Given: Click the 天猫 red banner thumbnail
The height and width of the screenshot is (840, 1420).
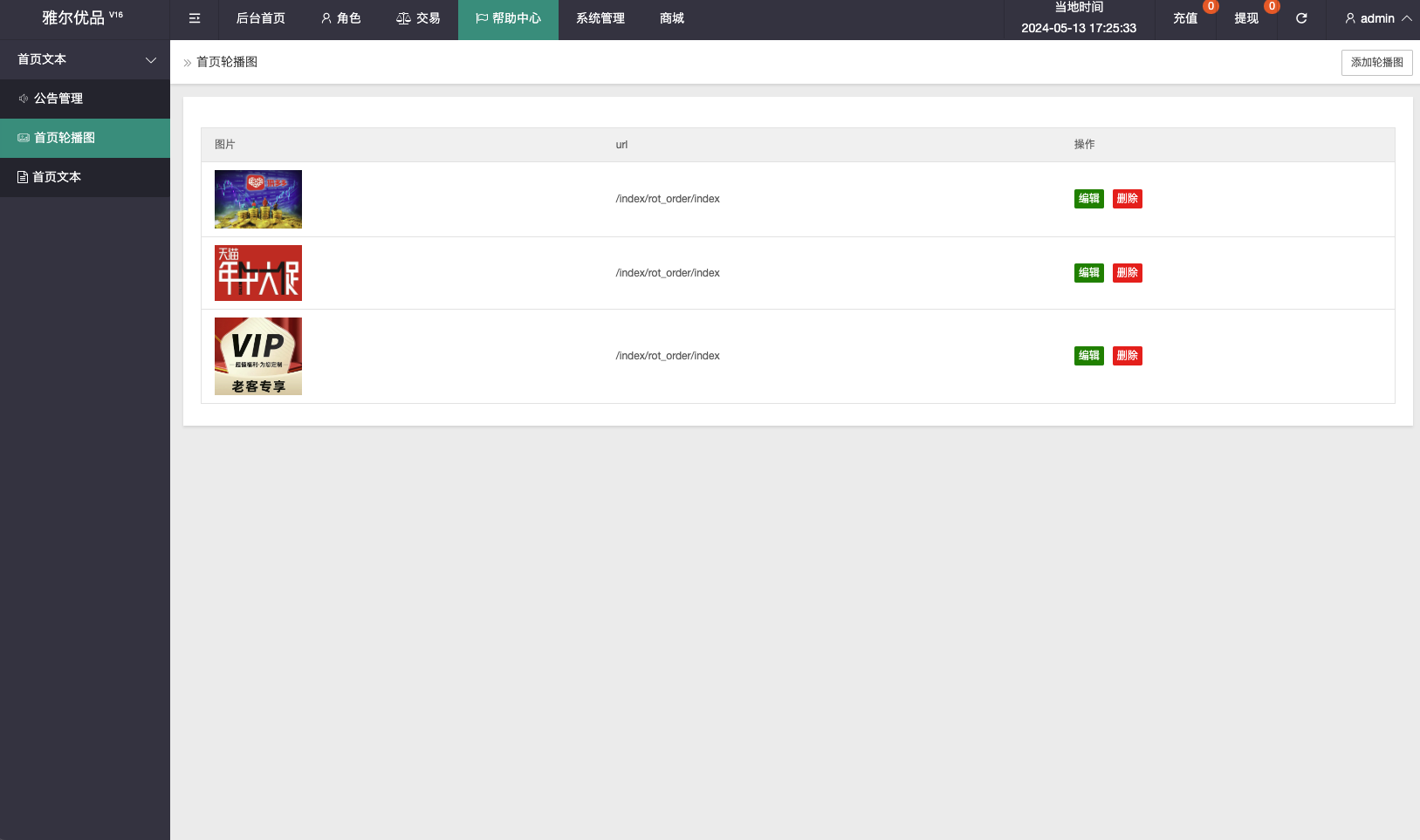Looking at the screenshot, I should (258, 273).
